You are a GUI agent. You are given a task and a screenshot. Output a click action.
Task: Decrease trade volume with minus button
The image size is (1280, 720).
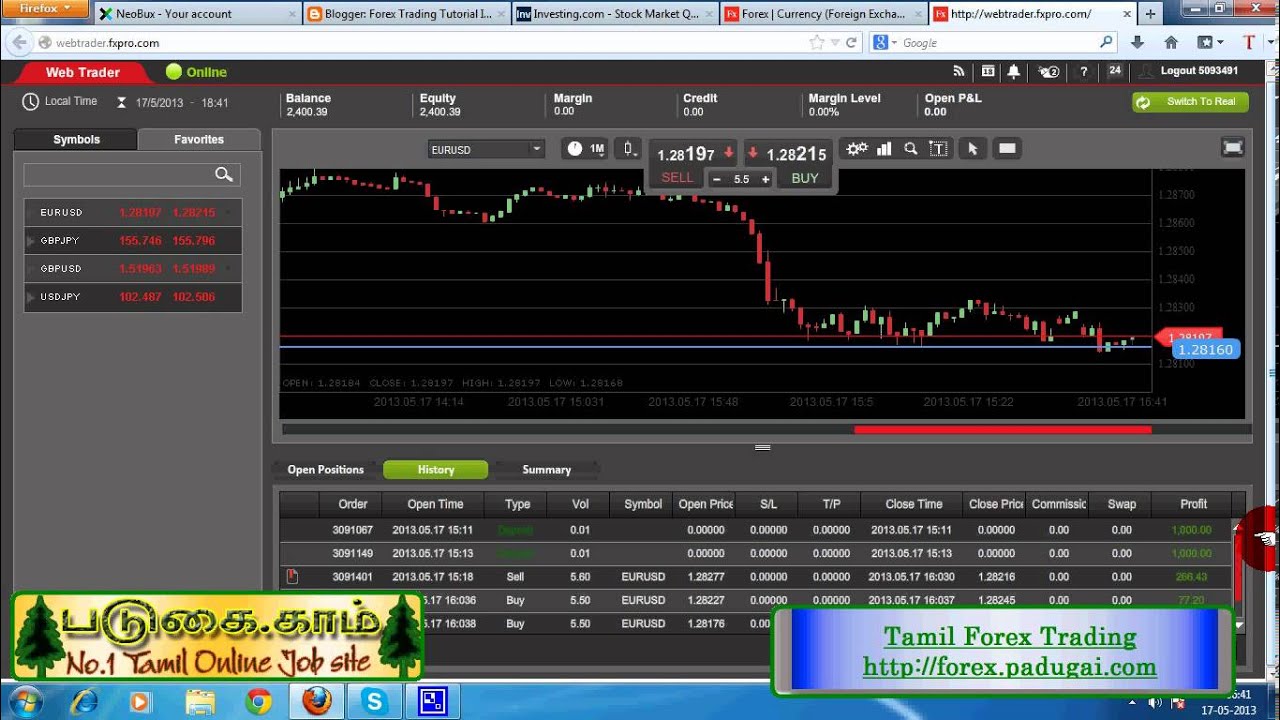click(717, 179)
